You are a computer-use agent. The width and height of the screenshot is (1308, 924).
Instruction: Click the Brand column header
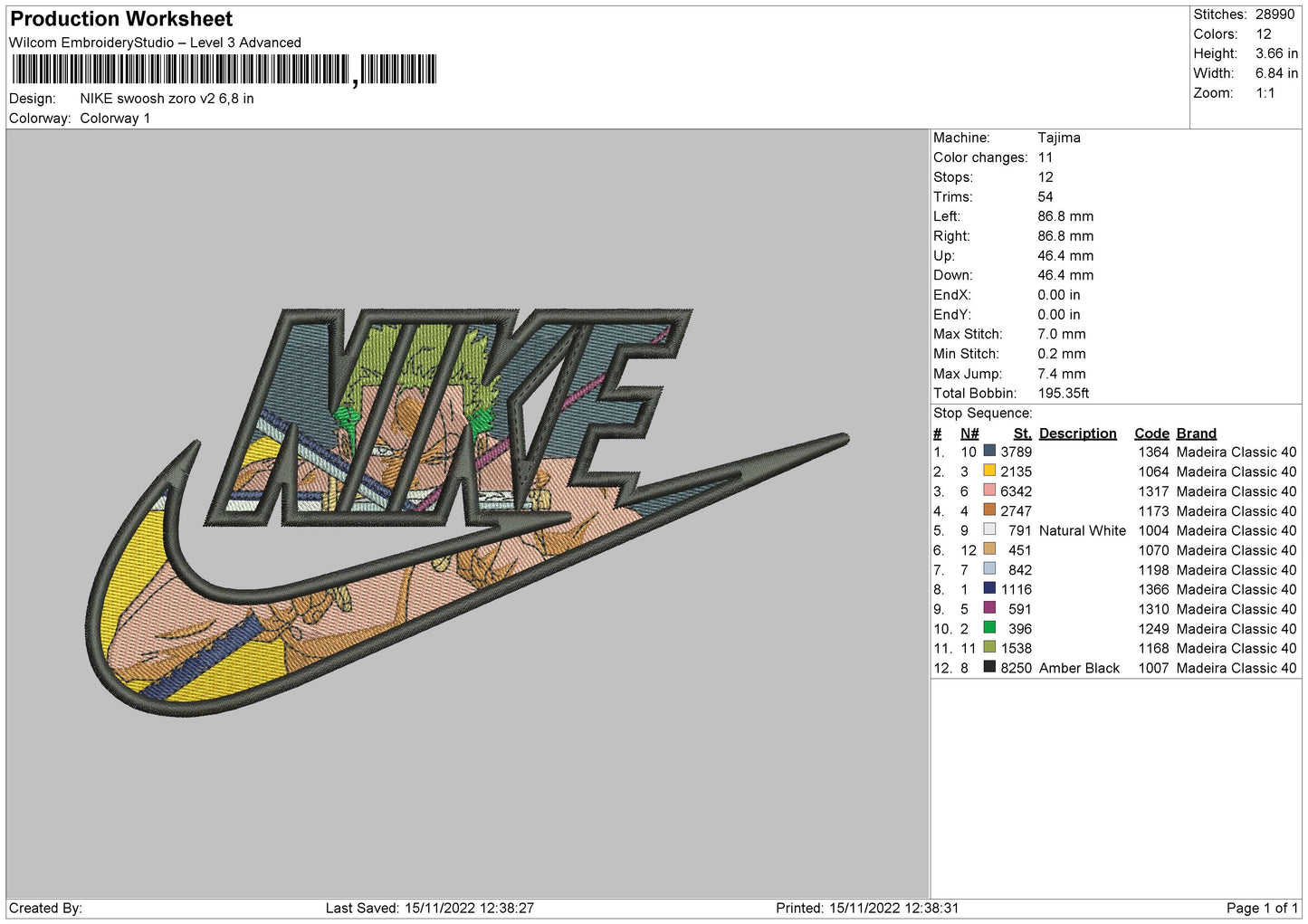coord(1196,433)
